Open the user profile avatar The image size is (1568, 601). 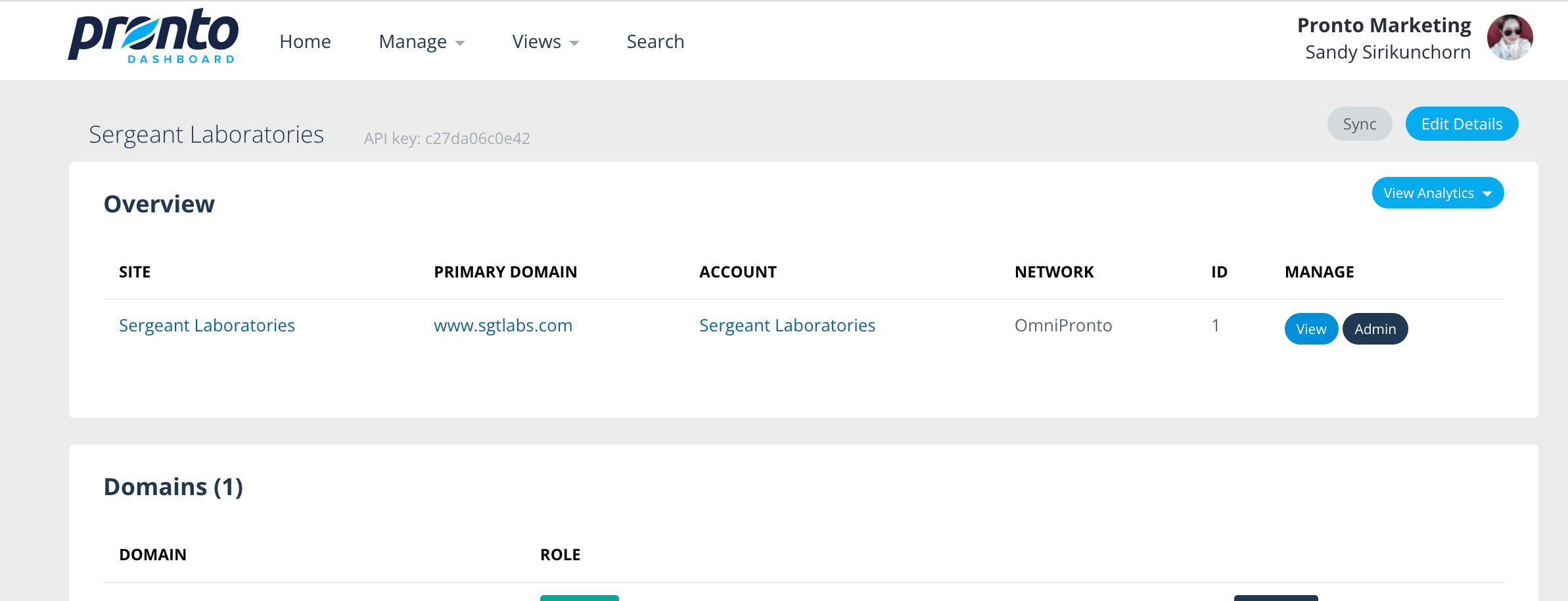coord(1510,38)
